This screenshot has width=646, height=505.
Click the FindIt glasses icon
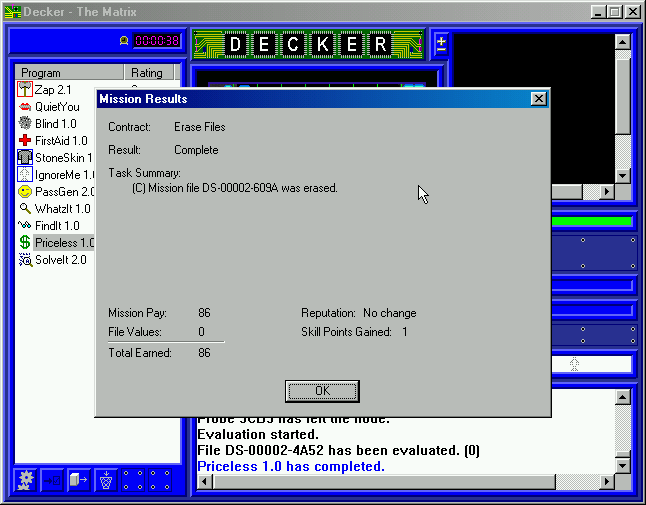point(25,225)
